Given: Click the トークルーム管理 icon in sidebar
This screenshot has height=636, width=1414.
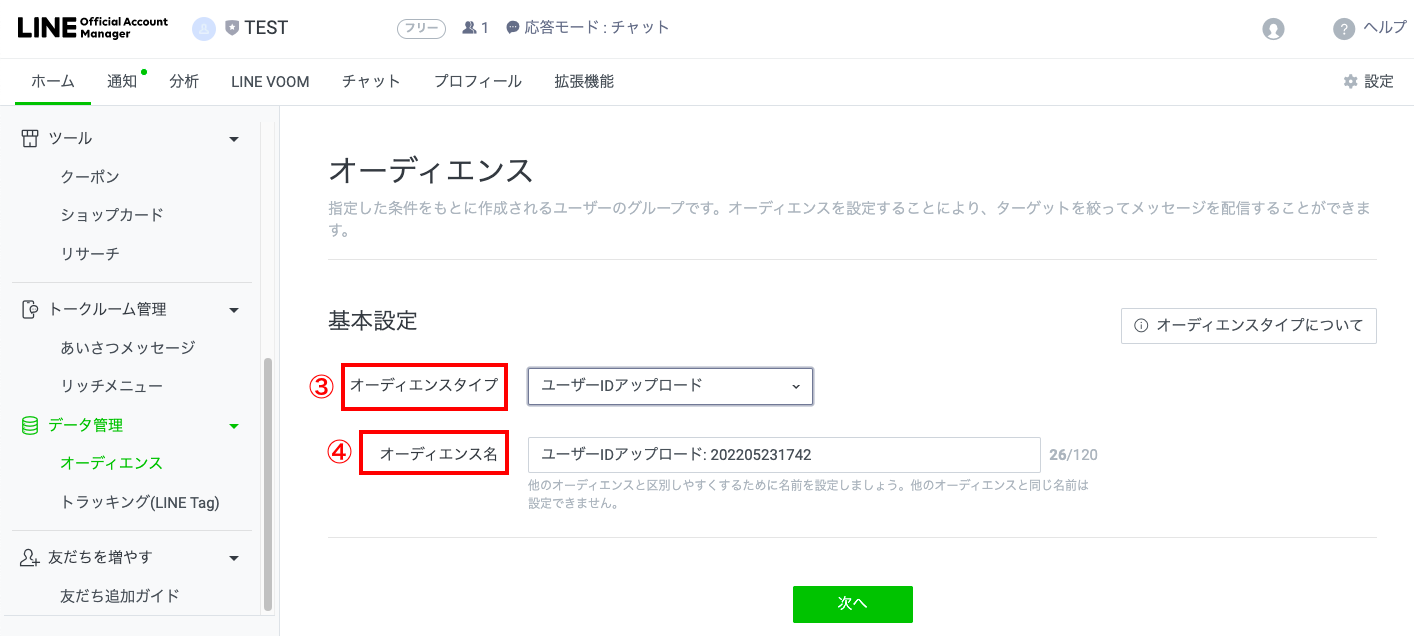Looking at the screenshot, I should [x=30, y=309].
